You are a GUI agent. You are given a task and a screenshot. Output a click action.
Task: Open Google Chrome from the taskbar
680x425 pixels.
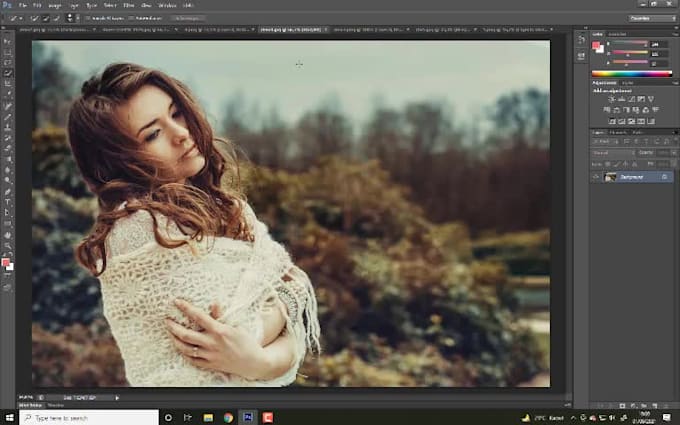click(228, 417)
